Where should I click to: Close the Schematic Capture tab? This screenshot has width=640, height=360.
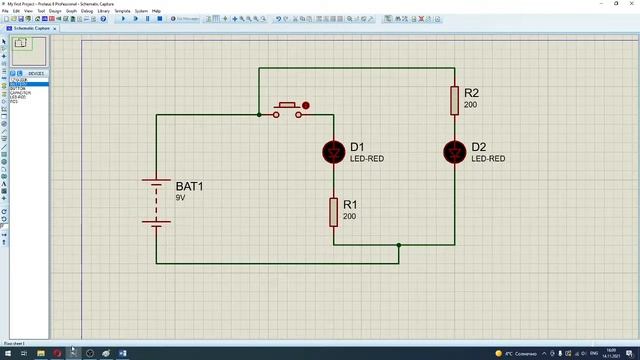(55, 29)
